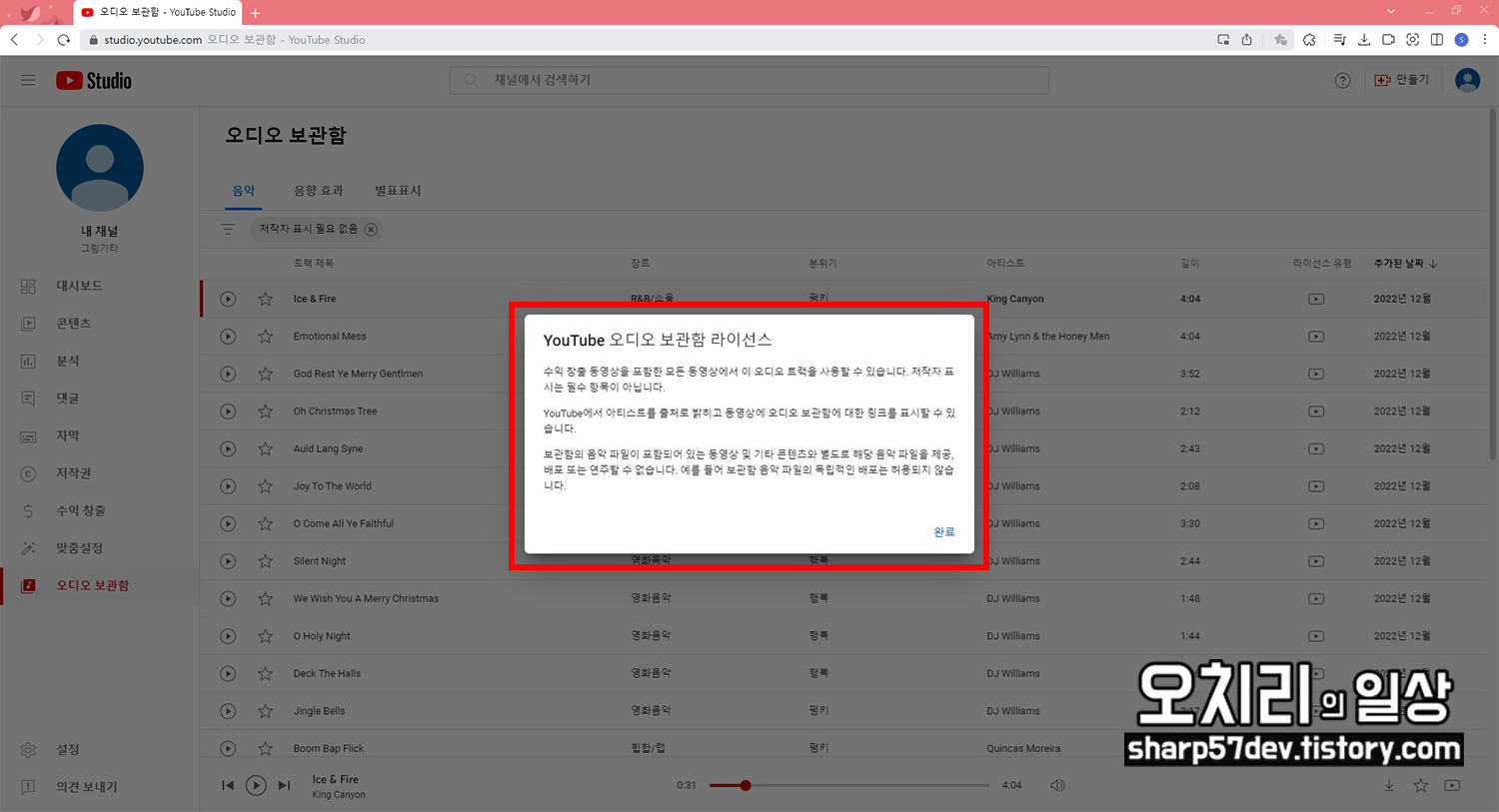Play God Rest Ye Merry Gentlmen
The width and height of the screenshot is (1499, 812).
tap(228, 374)
